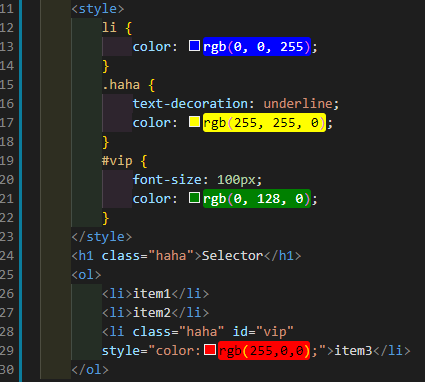
Task: Click the opening <ol> tag
Action: point(86,275)
